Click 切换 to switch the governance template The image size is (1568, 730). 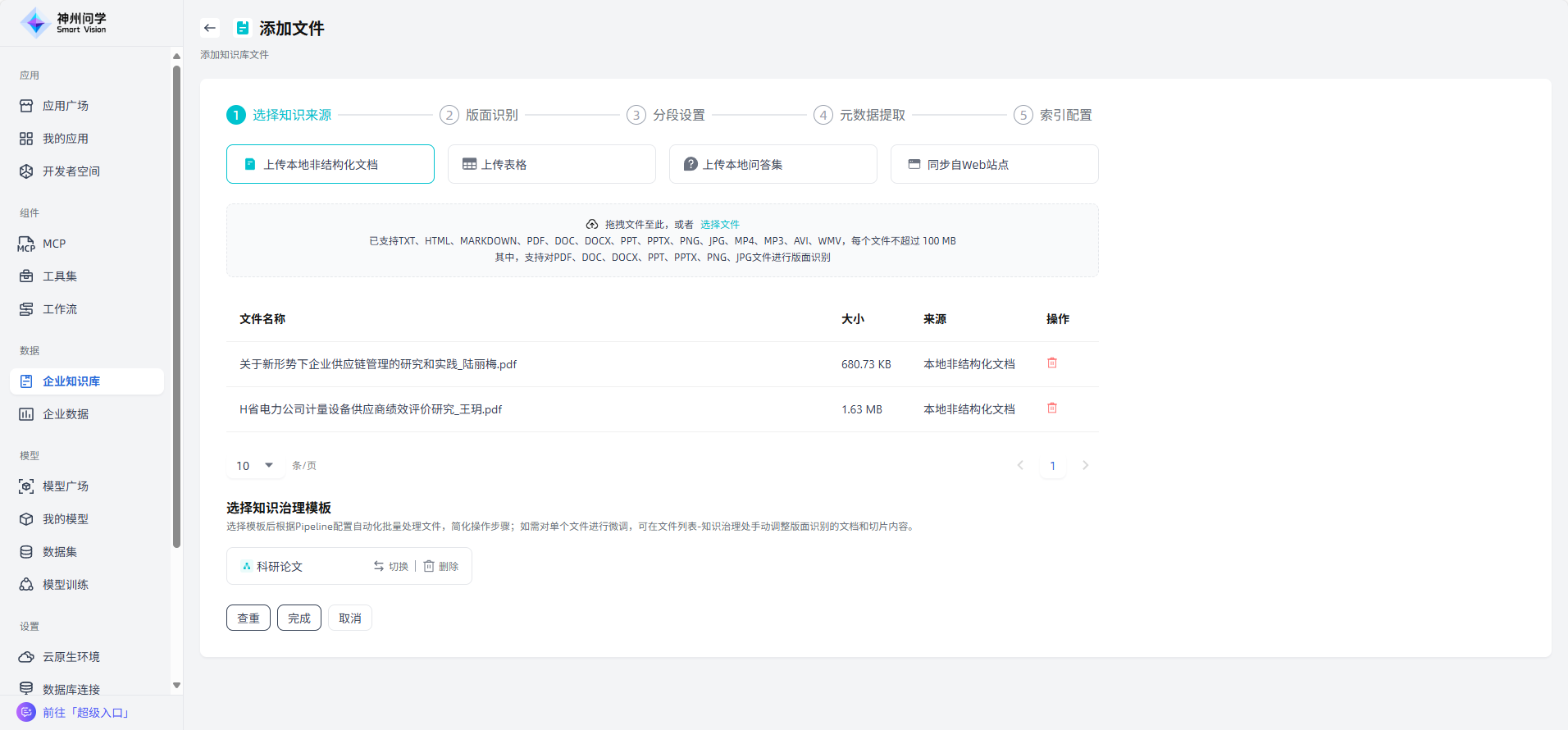pyautogui.click(x=391, y=566)
